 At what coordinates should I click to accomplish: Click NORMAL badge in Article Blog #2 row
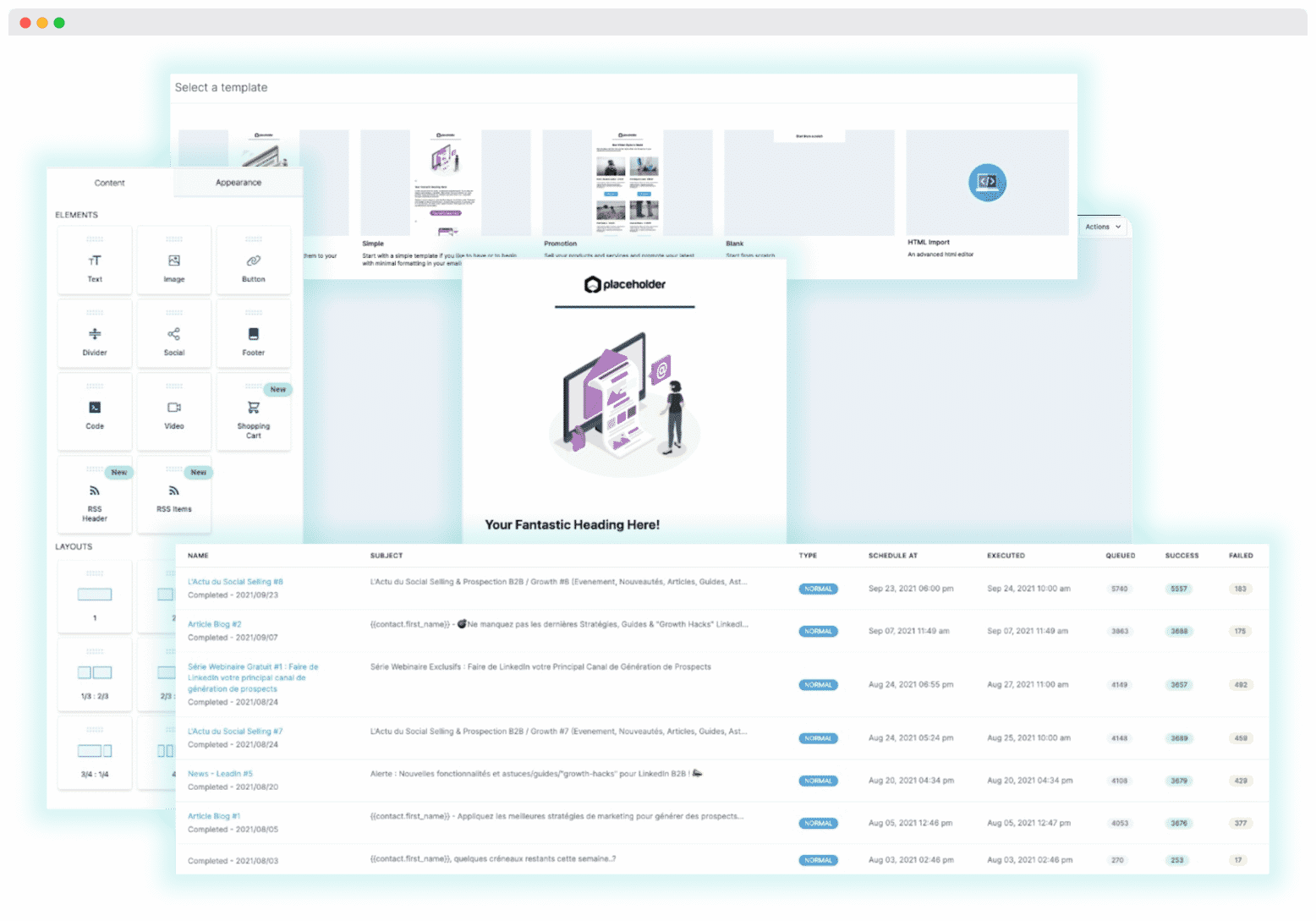pos(818,631)
